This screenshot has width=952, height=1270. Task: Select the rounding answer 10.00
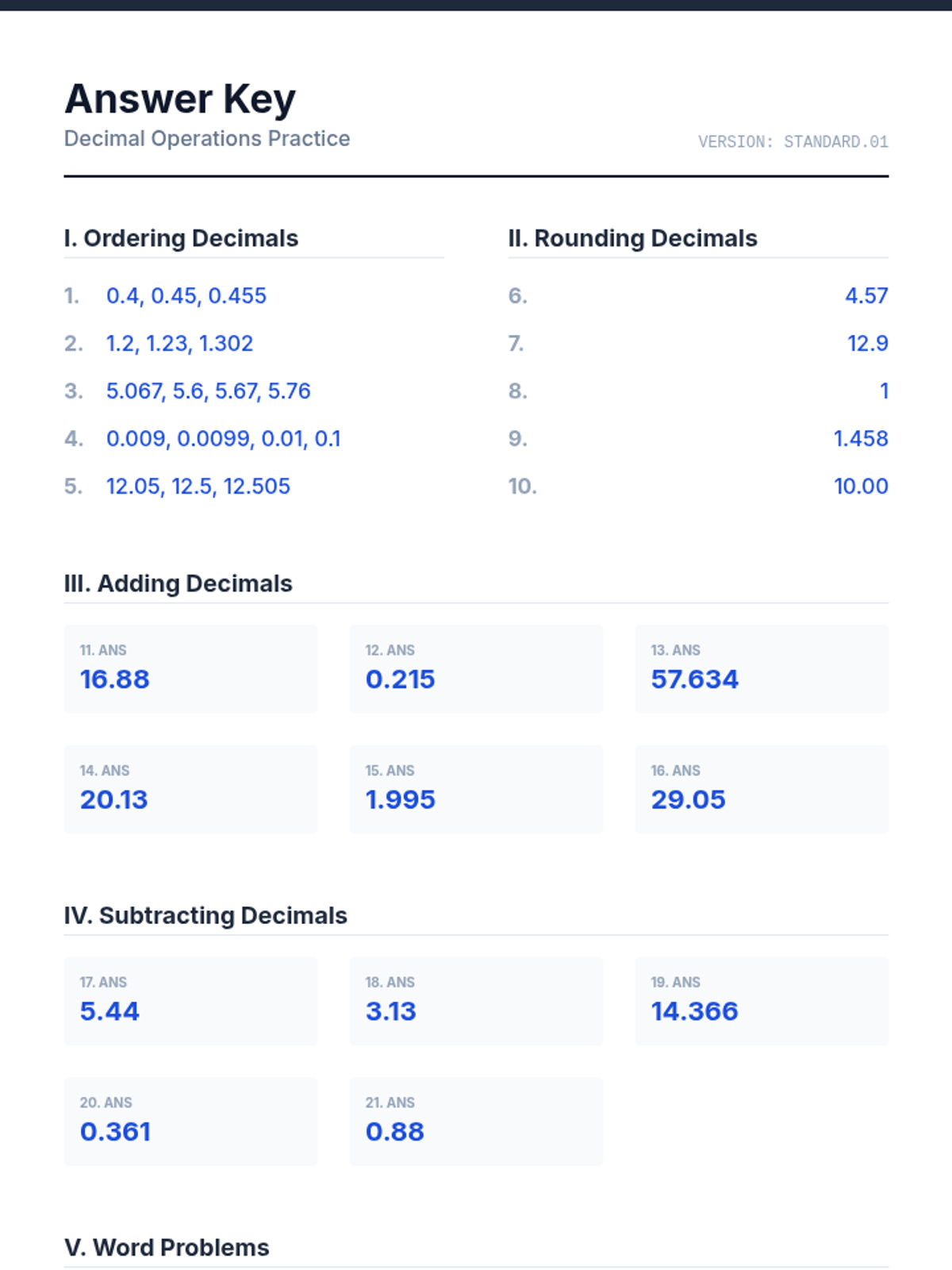[x=860, y=487]
